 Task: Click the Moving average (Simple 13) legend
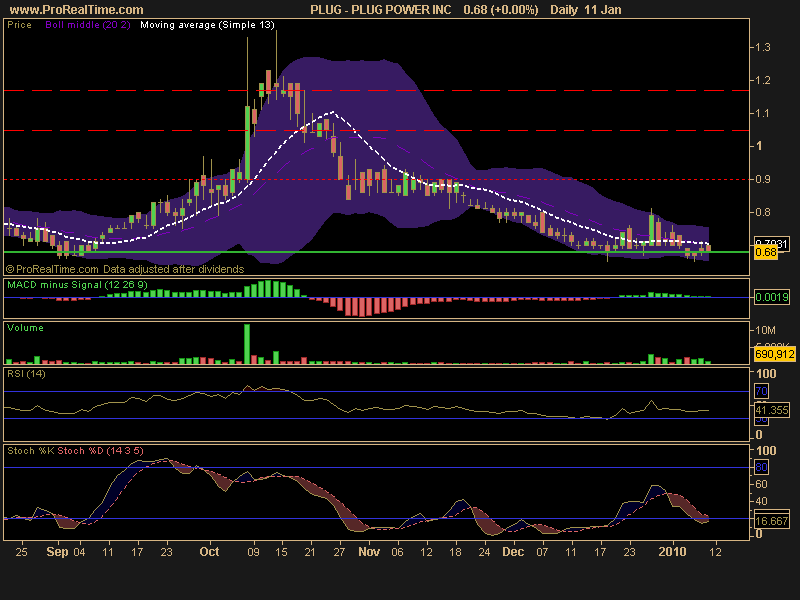coord(207,24)
